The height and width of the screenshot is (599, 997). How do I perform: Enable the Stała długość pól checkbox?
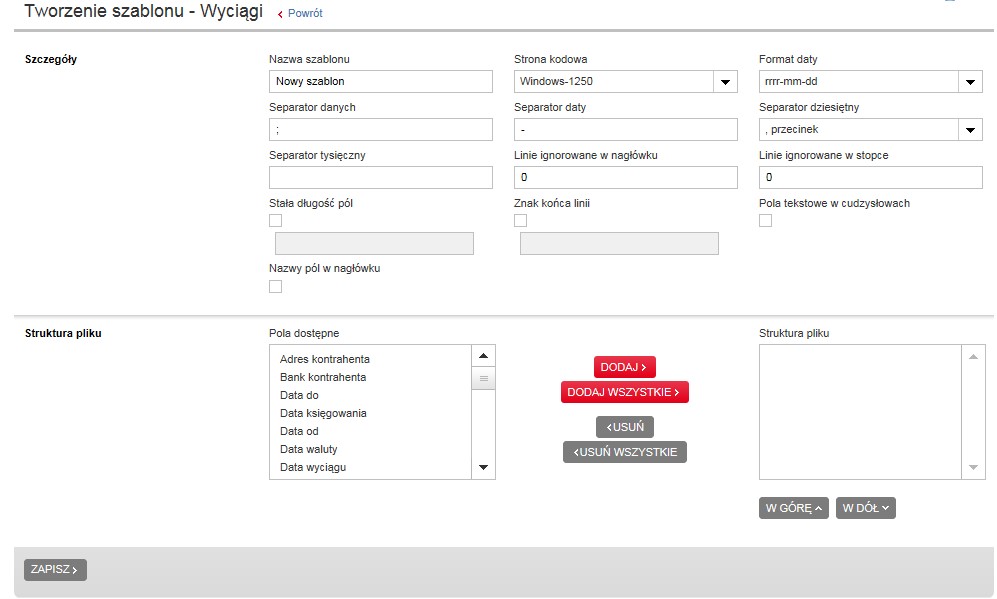(276, 221)
